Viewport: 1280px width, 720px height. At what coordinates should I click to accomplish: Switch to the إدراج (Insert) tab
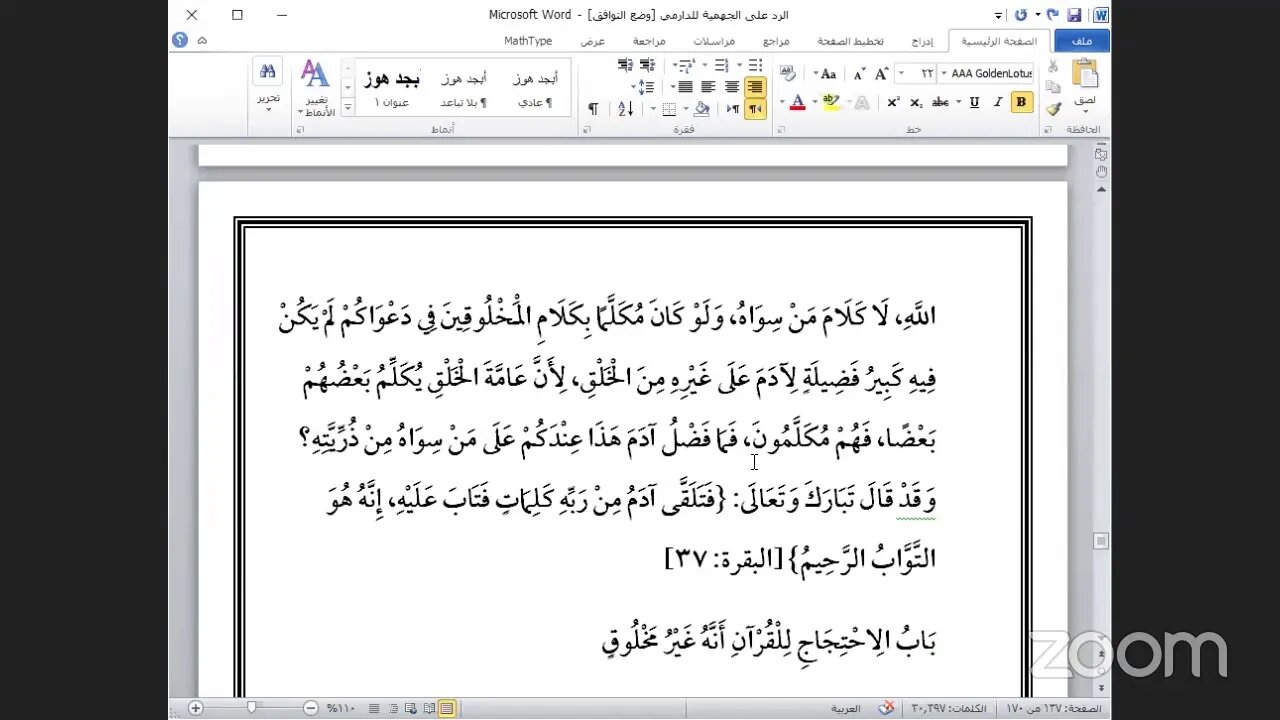click(922, 41)
